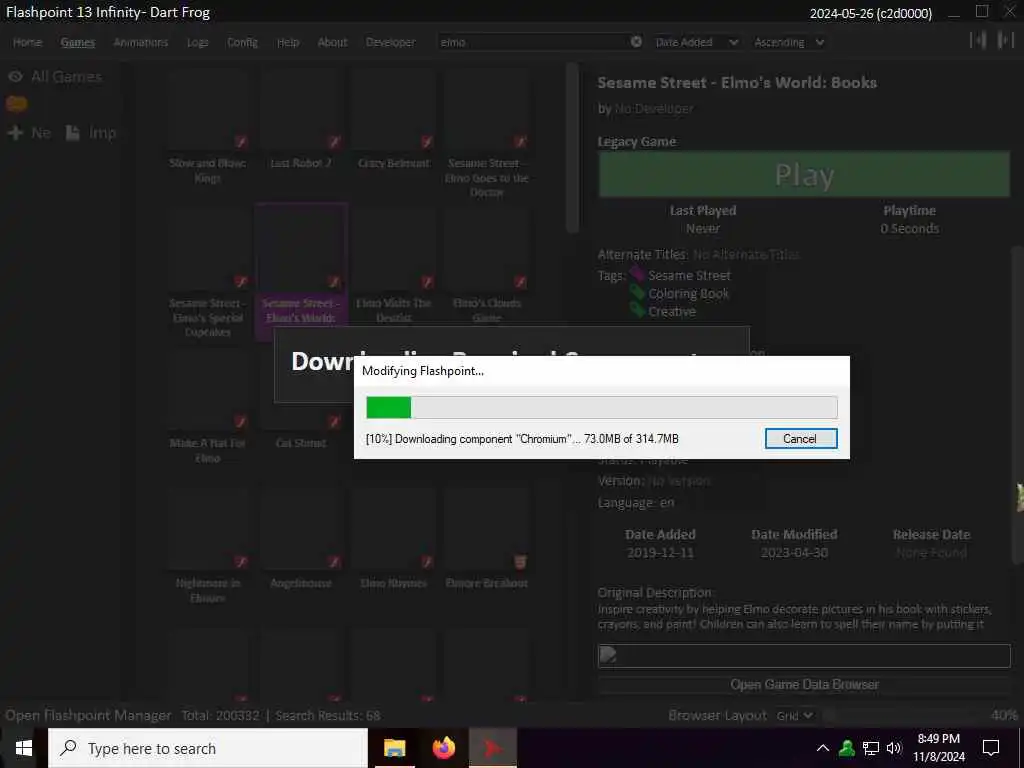Click the green Coloring Book tag icon
The width and height of the screenshot is (1024, 768).
(x=637, y=292)
